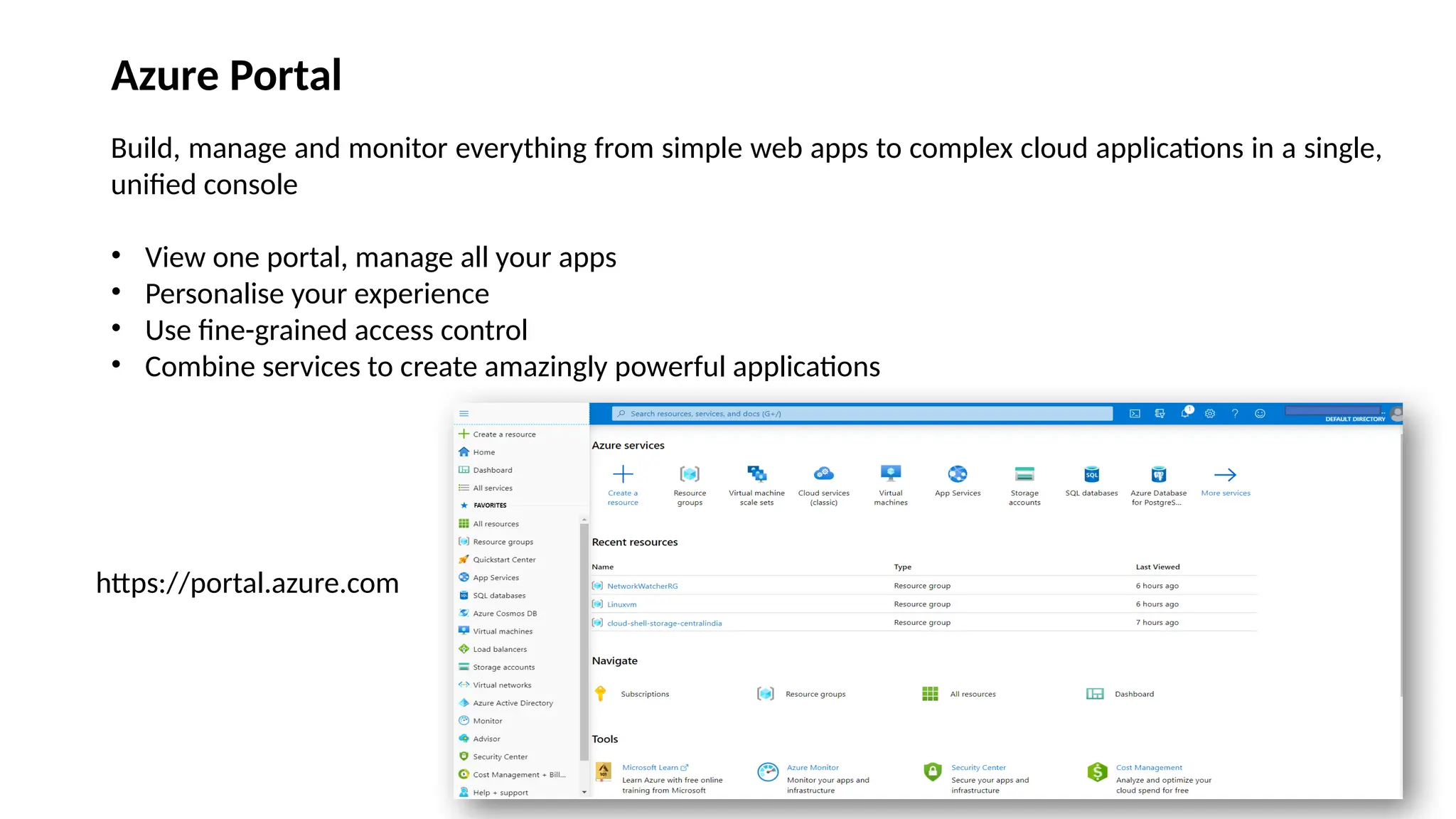Open cloud-shell-storage-centralindia resource link
The image size is (1456, 819).
click(x=664, y=623)
